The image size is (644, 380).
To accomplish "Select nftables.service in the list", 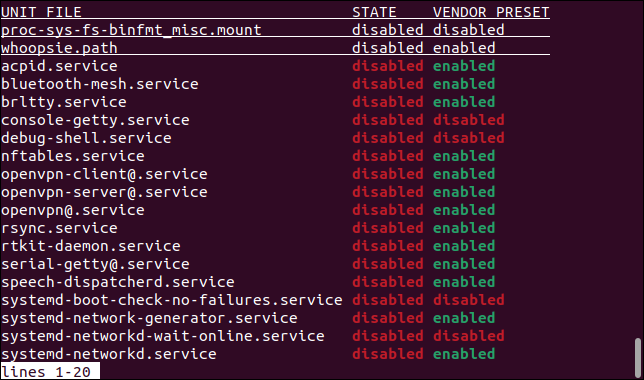I will tap(73, 156).
